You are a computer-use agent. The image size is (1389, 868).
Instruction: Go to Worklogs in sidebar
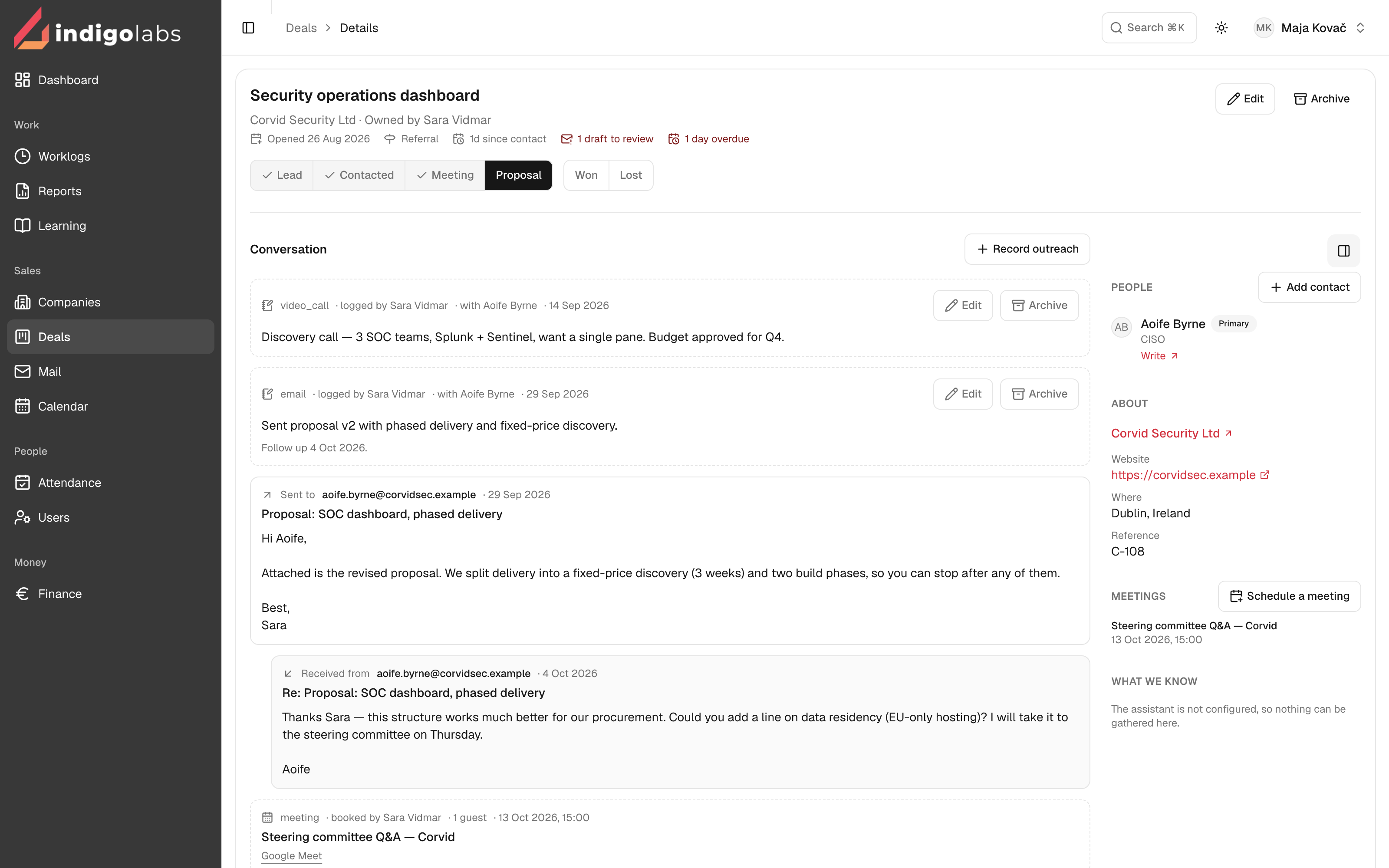click(110, 156)
